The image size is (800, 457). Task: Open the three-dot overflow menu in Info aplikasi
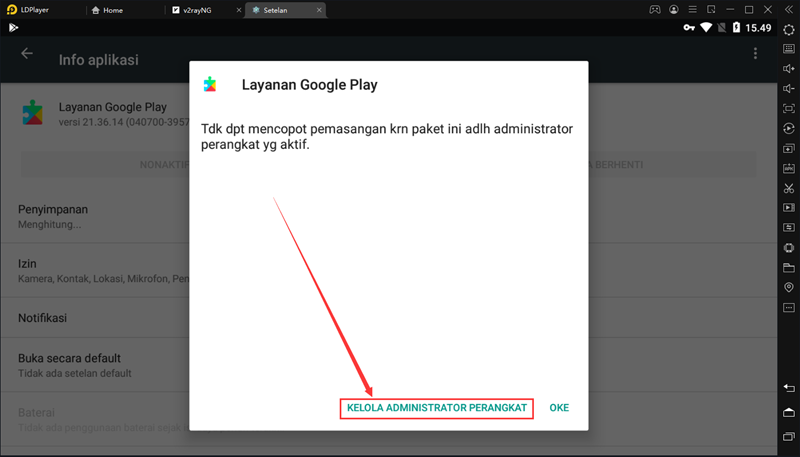pos(755,53)
